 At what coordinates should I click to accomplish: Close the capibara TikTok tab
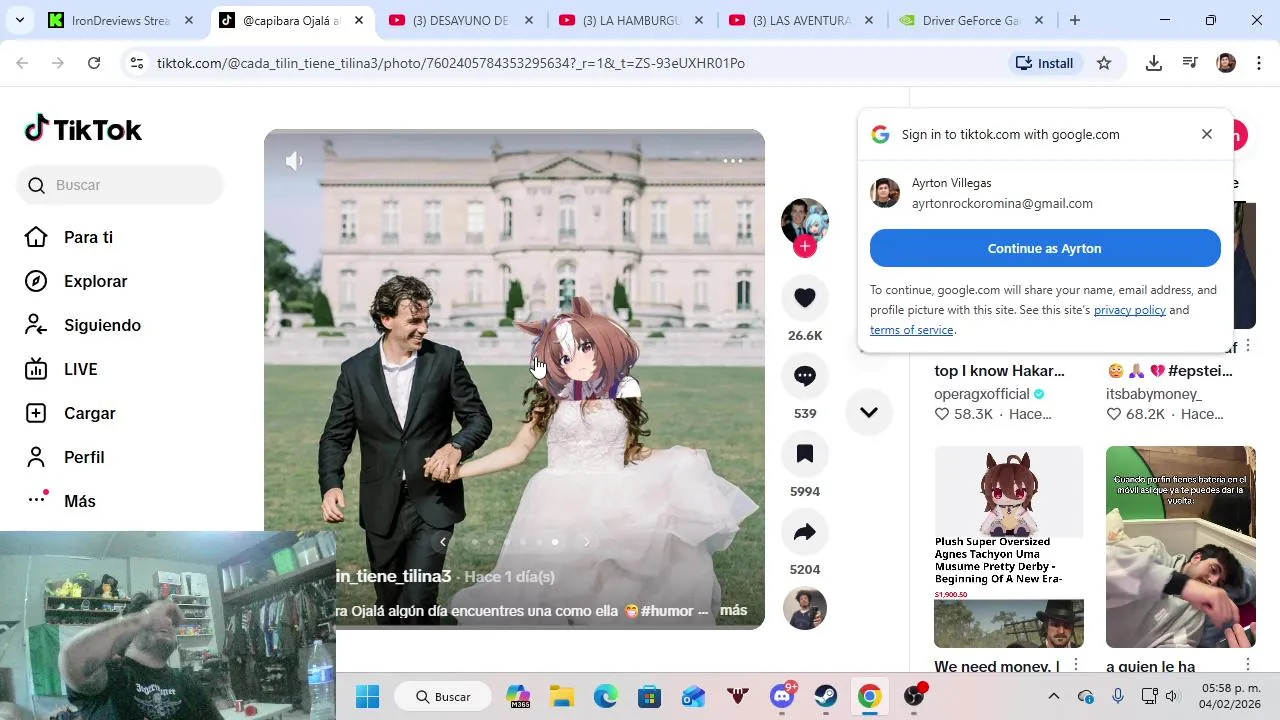(x=359, y=20)
